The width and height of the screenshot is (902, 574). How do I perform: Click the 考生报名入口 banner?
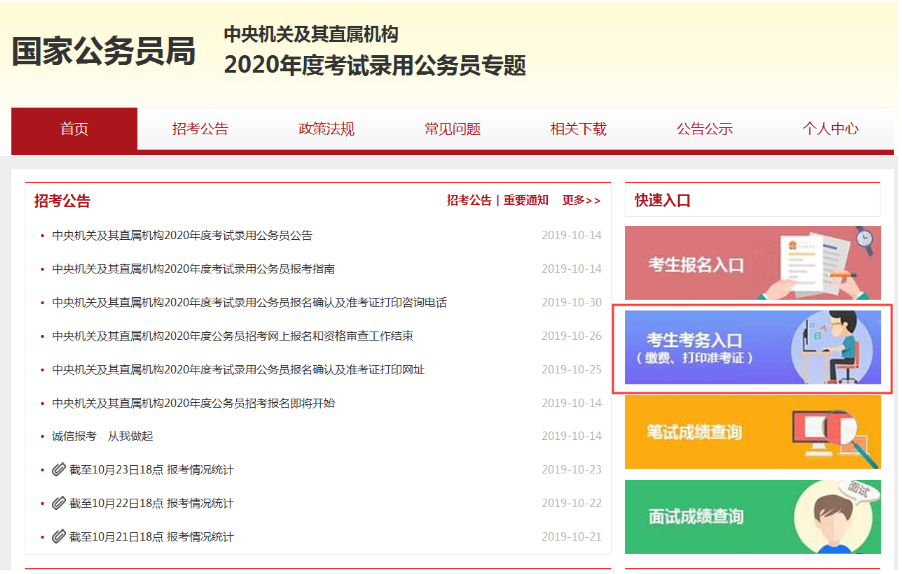click(x=752, y=263)
